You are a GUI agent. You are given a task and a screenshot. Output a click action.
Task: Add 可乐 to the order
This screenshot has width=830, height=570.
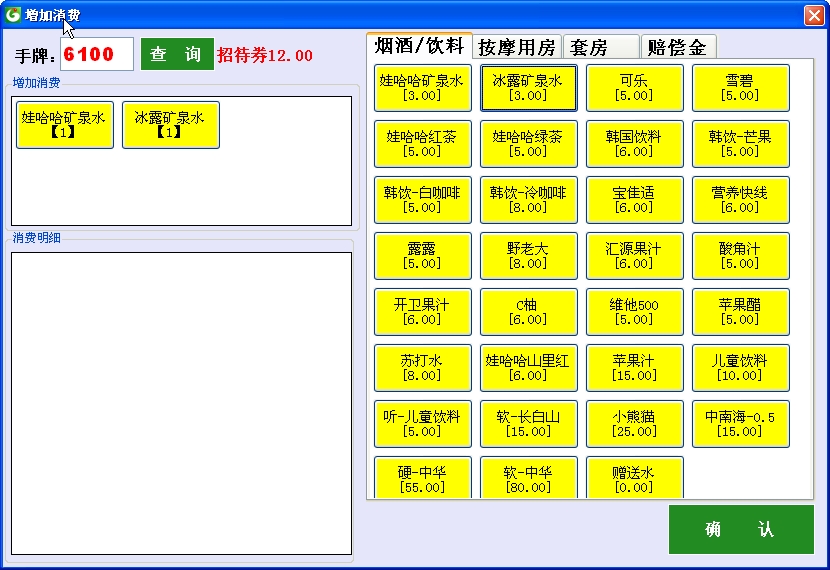tap(634, 88)
